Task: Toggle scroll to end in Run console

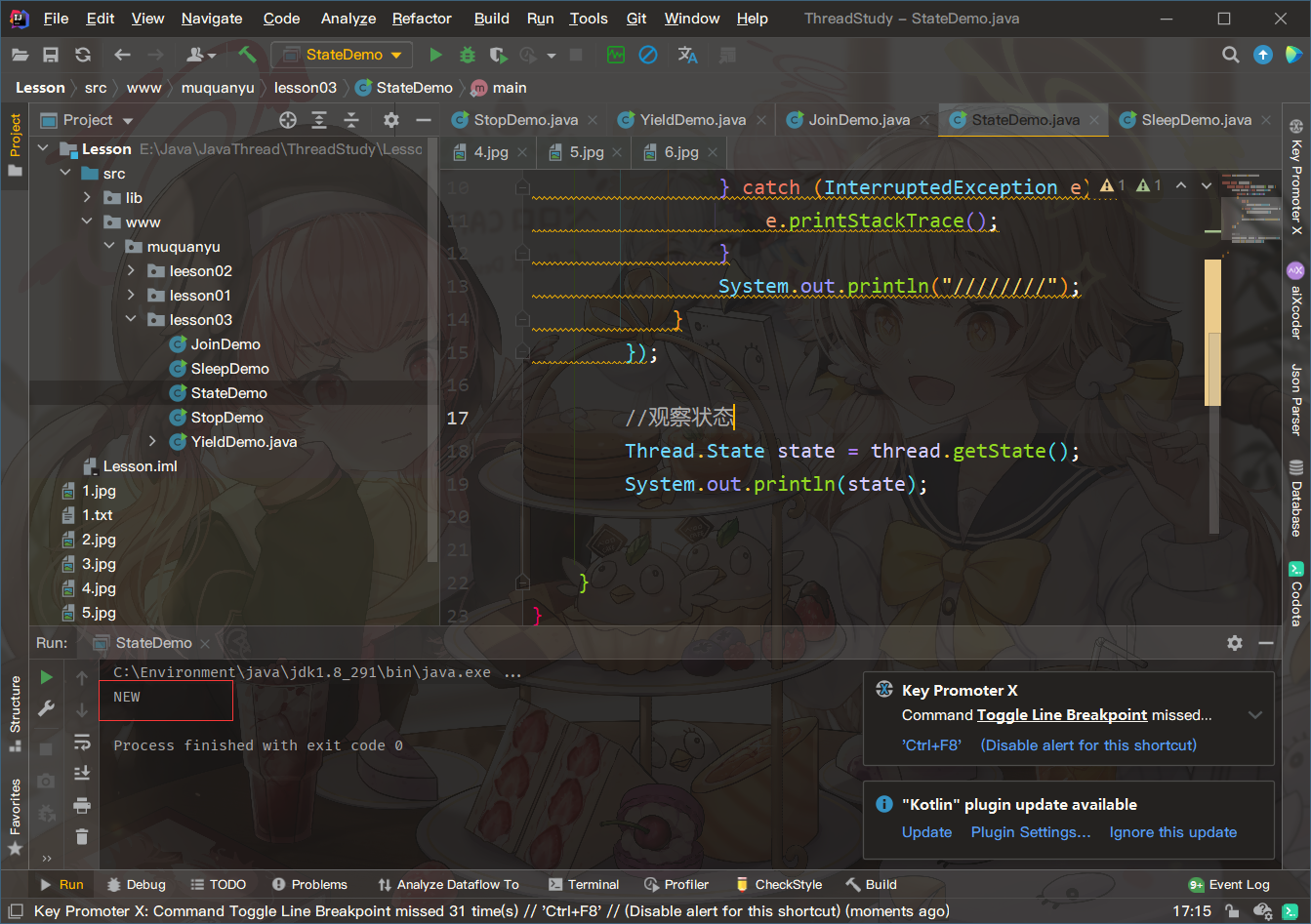Action: pyautogui.click(x=82, y=774)
